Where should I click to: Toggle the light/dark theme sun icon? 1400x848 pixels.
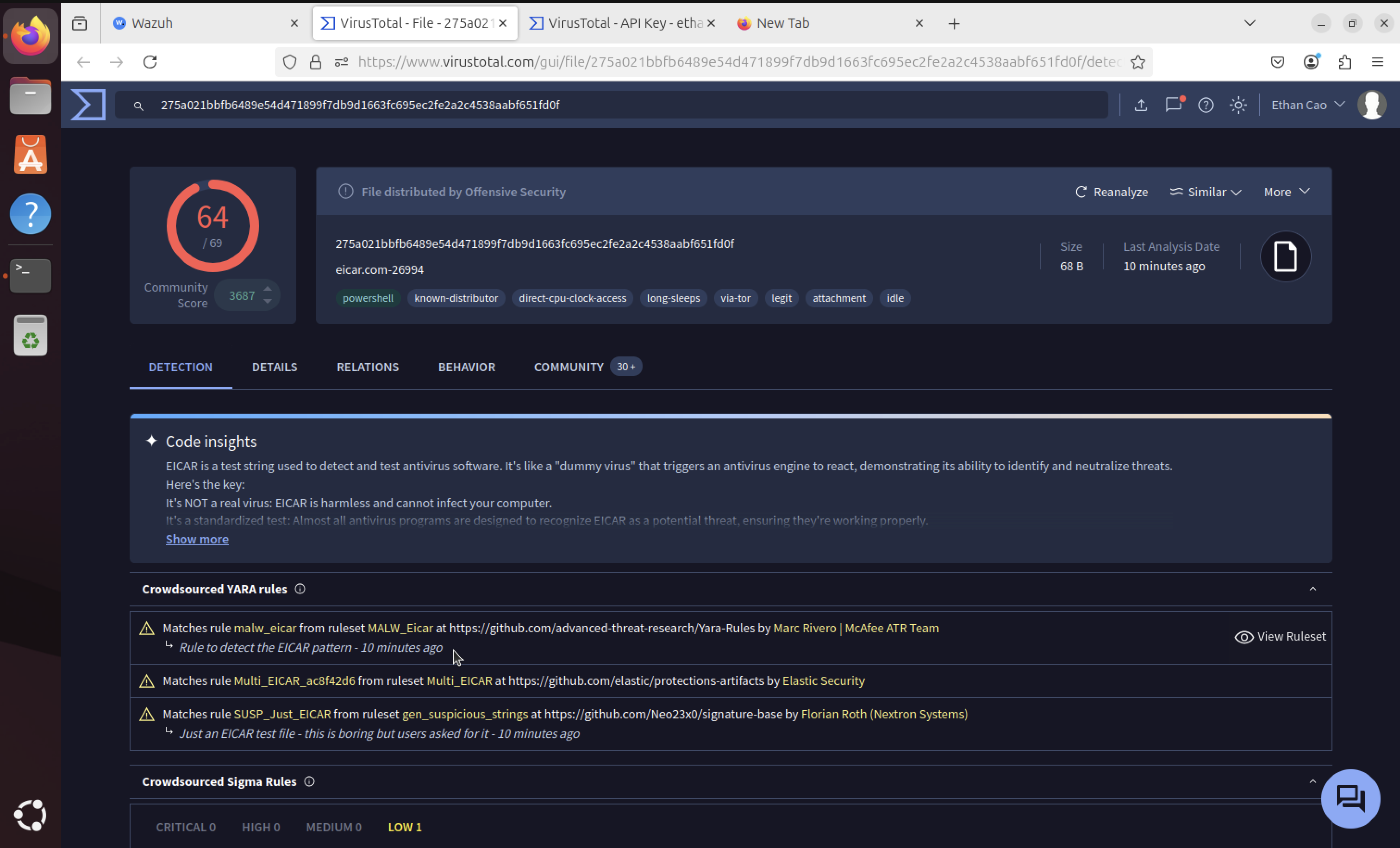coord(1238,105)
